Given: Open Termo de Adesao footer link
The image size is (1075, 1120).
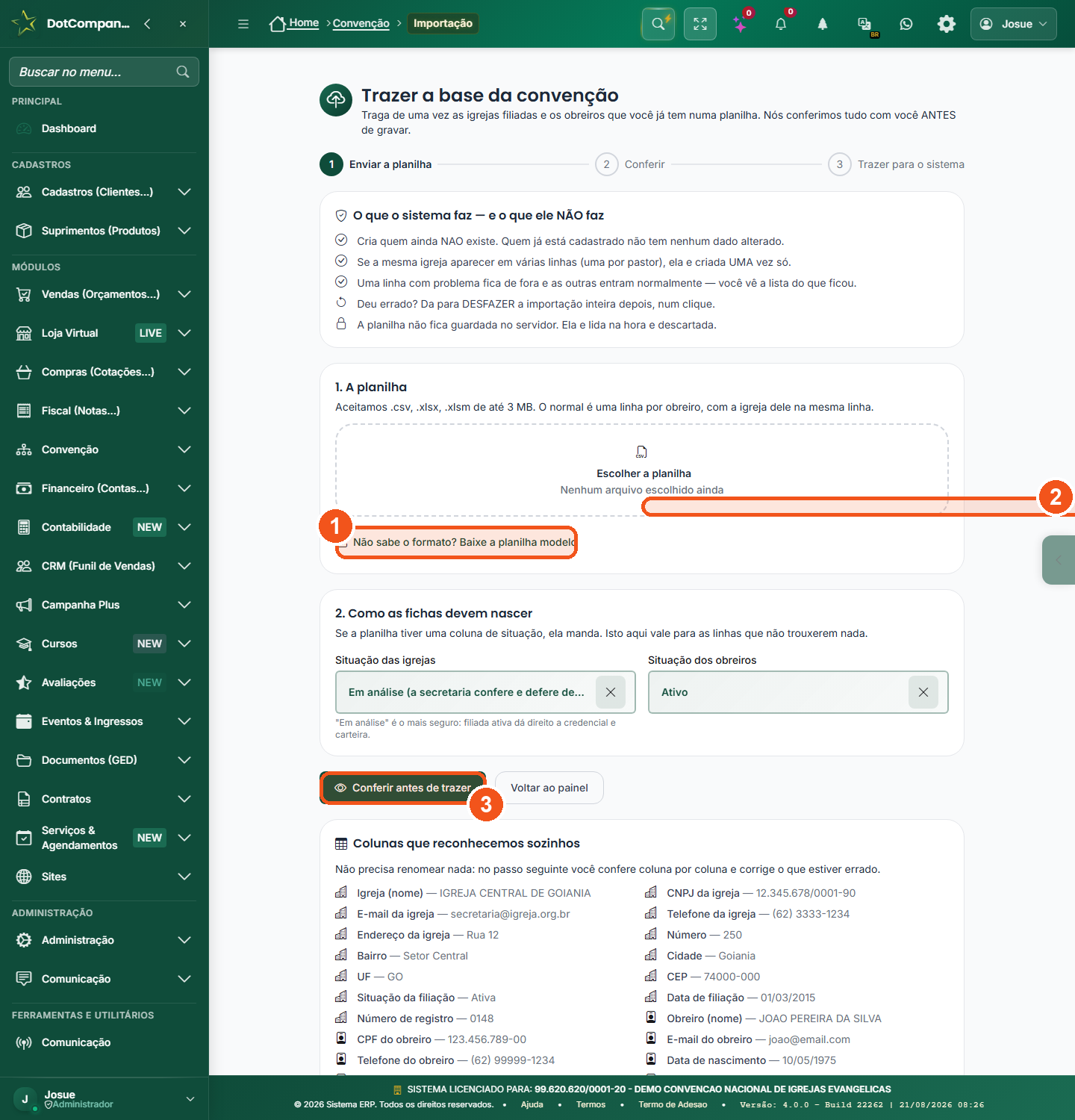Looking at the screenshot, I should tap(673, 1104).
